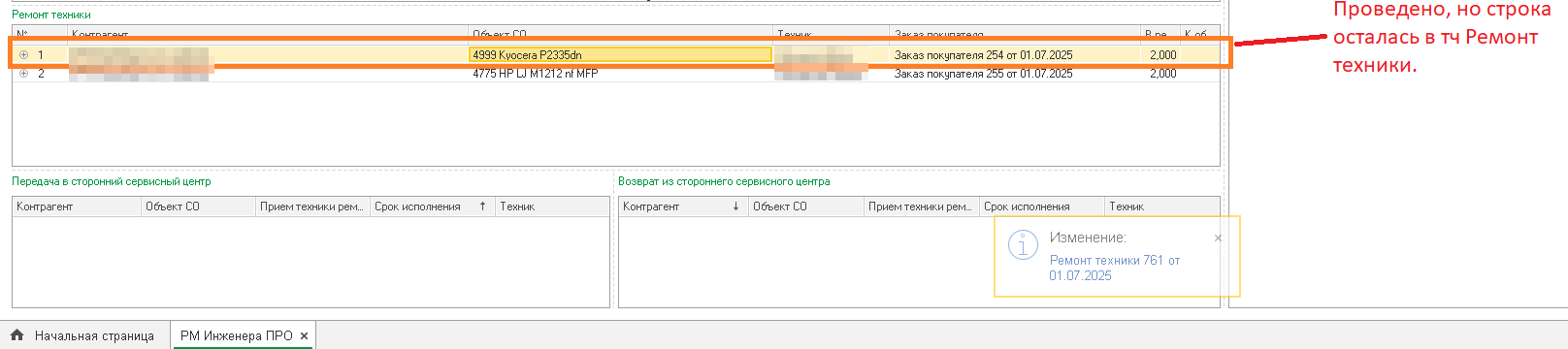This screenshot has width=1568, height=349.
Task: Click Прием техники рем... header in Передача table
Action: point(312,206)
